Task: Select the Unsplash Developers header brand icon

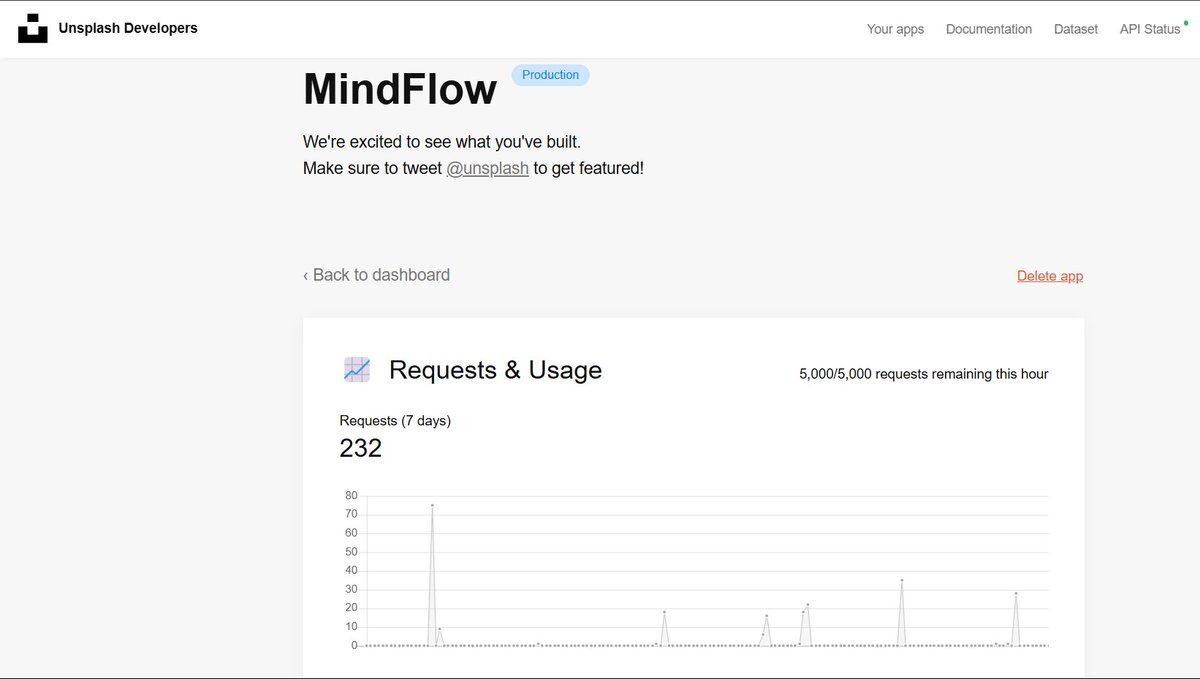Action: [34, 28]
